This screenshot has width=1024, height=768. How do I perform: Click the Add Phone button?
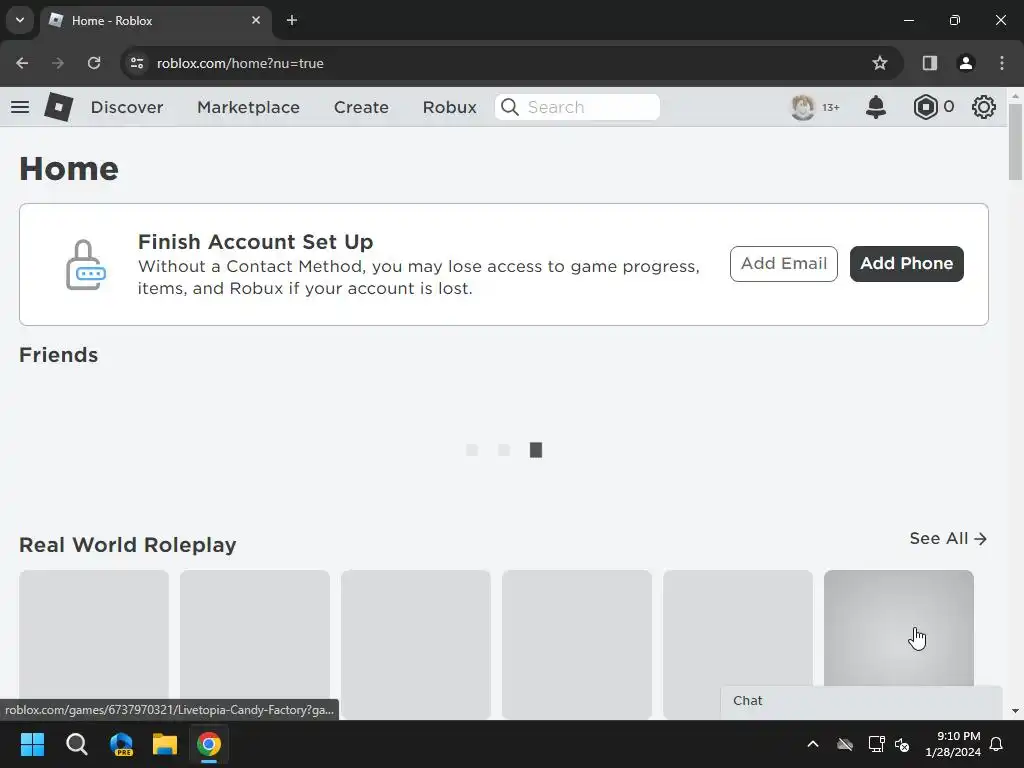[906, 264]
